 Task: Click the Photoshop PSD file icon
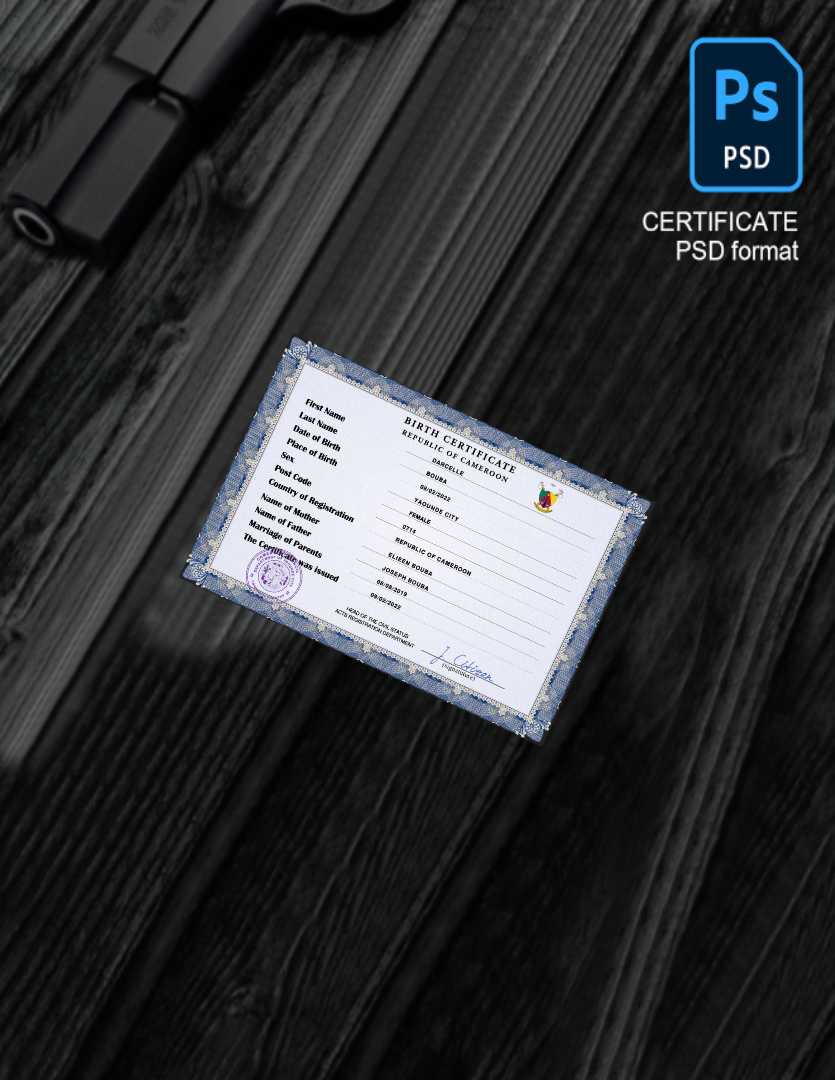tap(745, 114)
